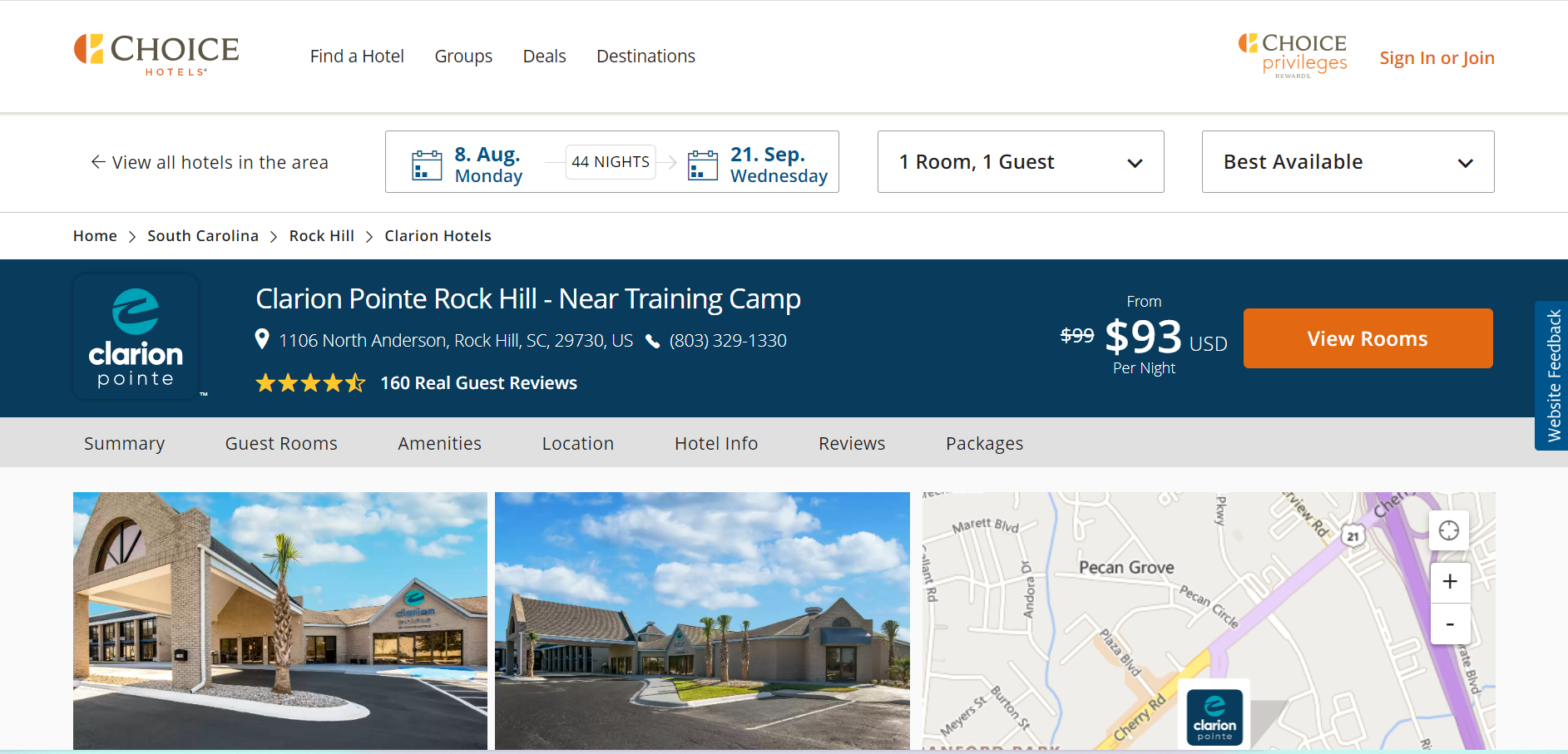This screenshot has height=754, width=1568.
Task: Open the Amenities tab
Action: (439, 444)
